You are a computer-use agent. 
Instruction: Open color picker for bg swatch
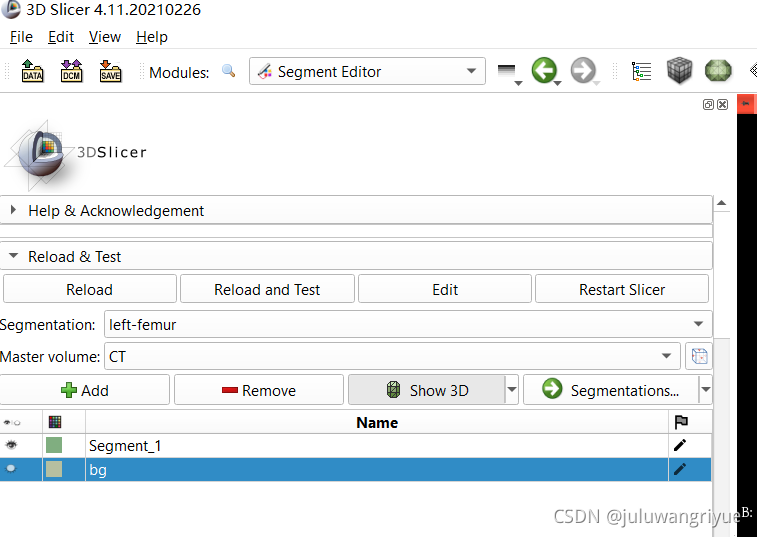(x=54, y=468)
